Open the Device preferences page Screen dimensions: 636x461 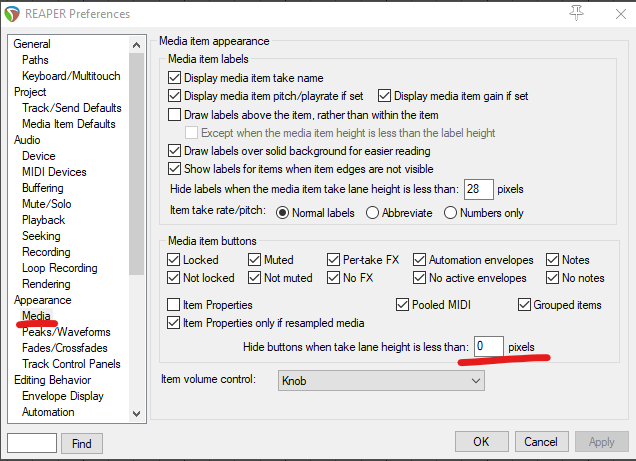[39, 156]
